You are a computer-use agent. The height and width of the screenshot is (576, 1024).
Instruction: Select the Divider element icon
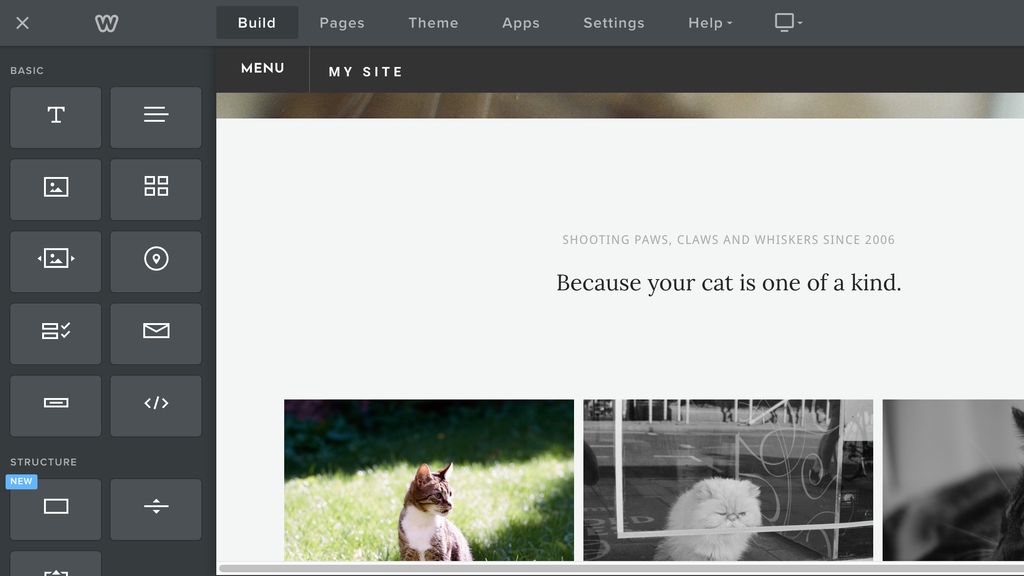tap(156, 509)
